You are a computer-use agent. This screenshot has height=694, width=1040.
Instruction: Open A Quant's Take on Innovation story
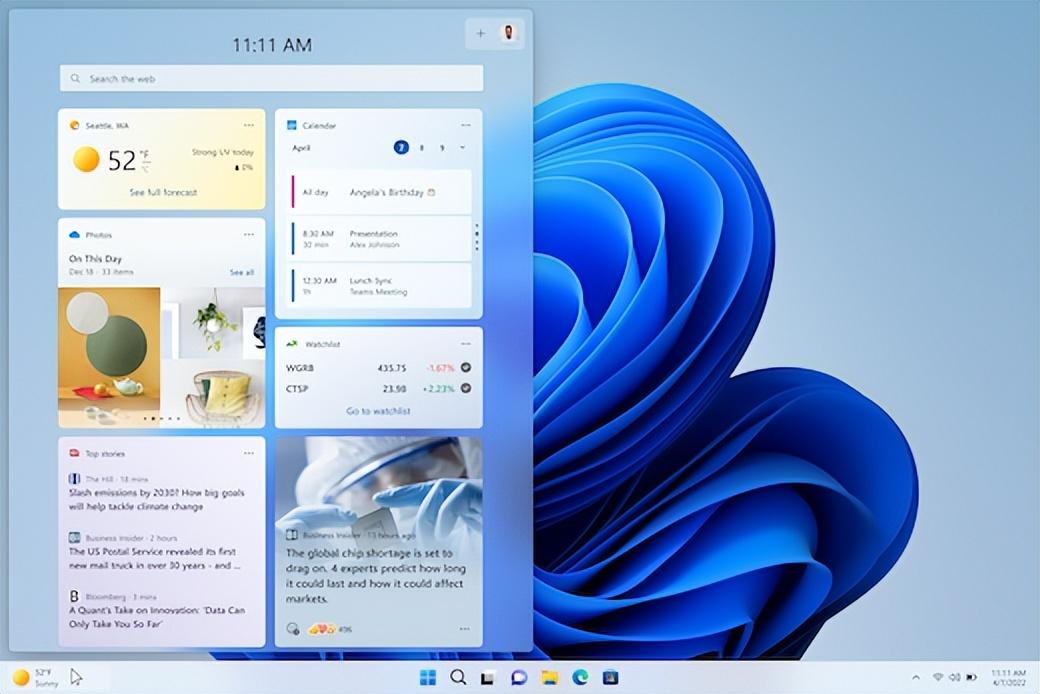pyautogui.click(x=157, y=617)
